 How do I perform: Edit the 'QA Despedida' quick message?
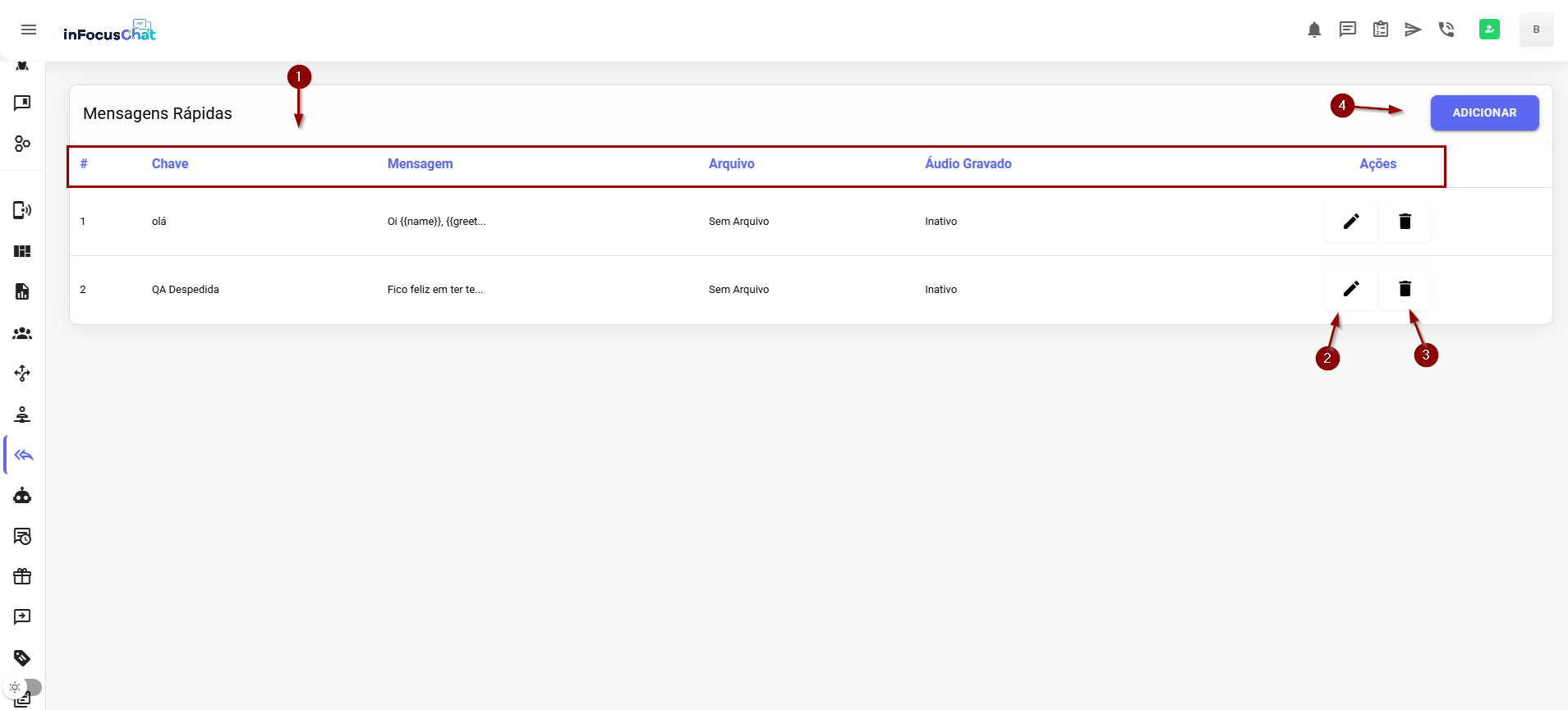pos(1350,289)
